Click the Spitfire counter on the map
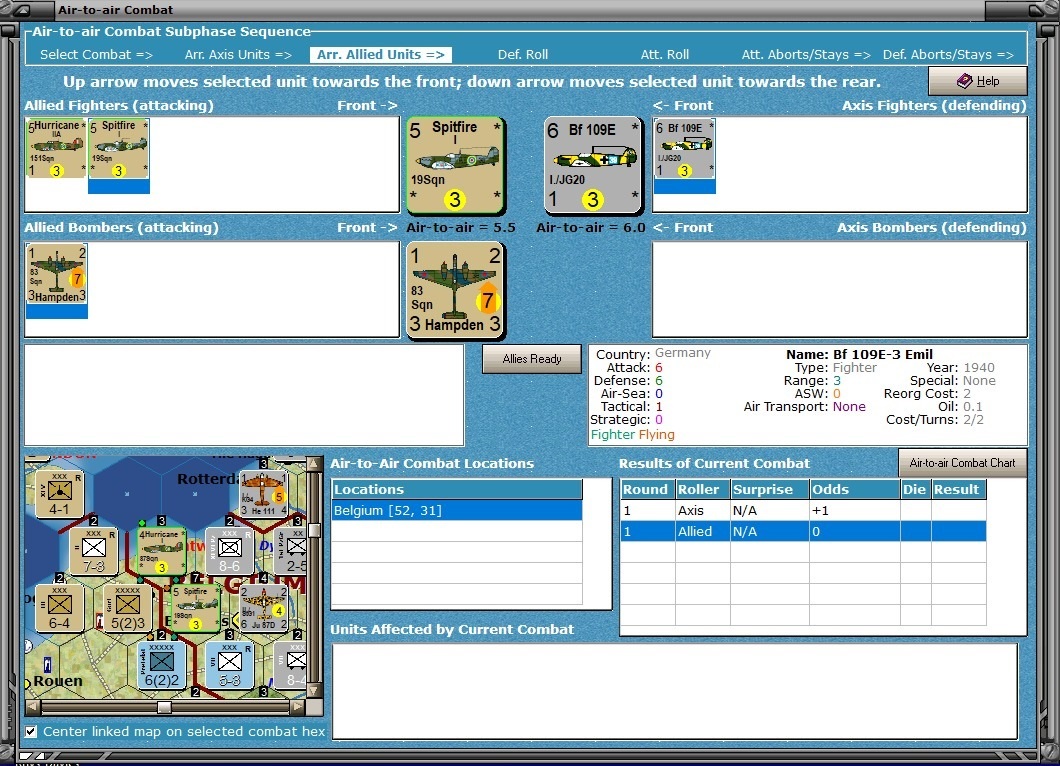1060x766 pixels. (195, 608)
